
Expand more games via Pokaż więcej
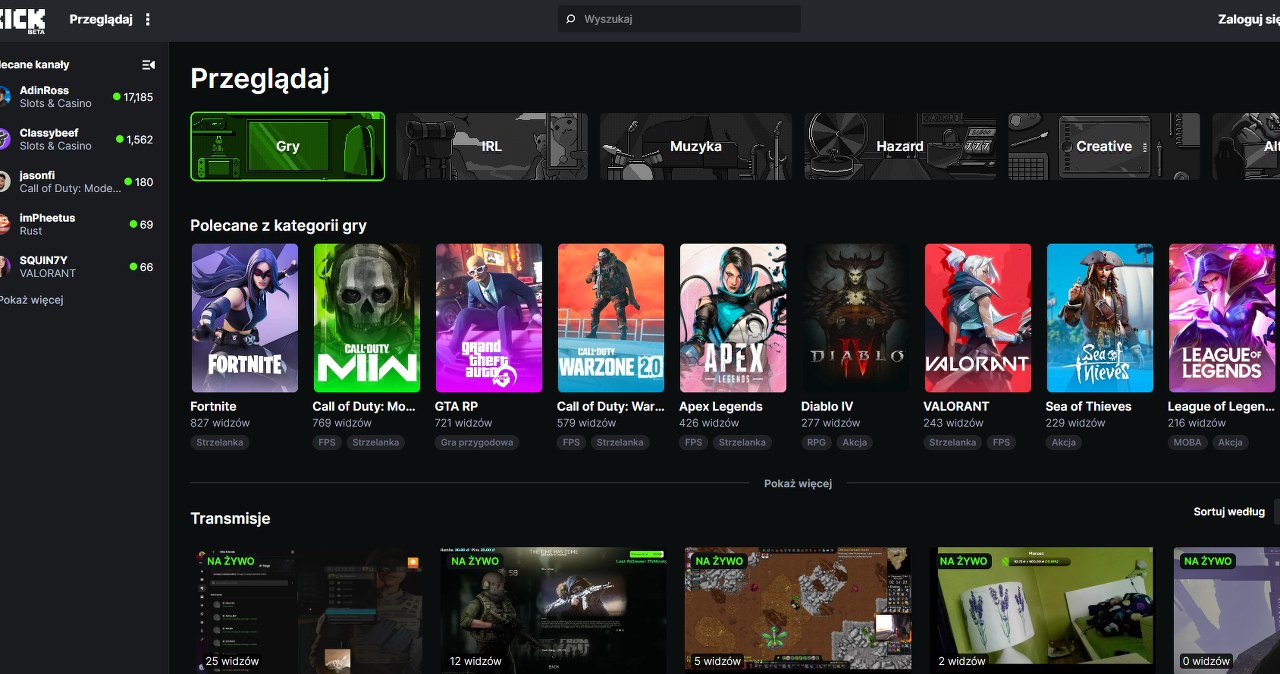797,483
